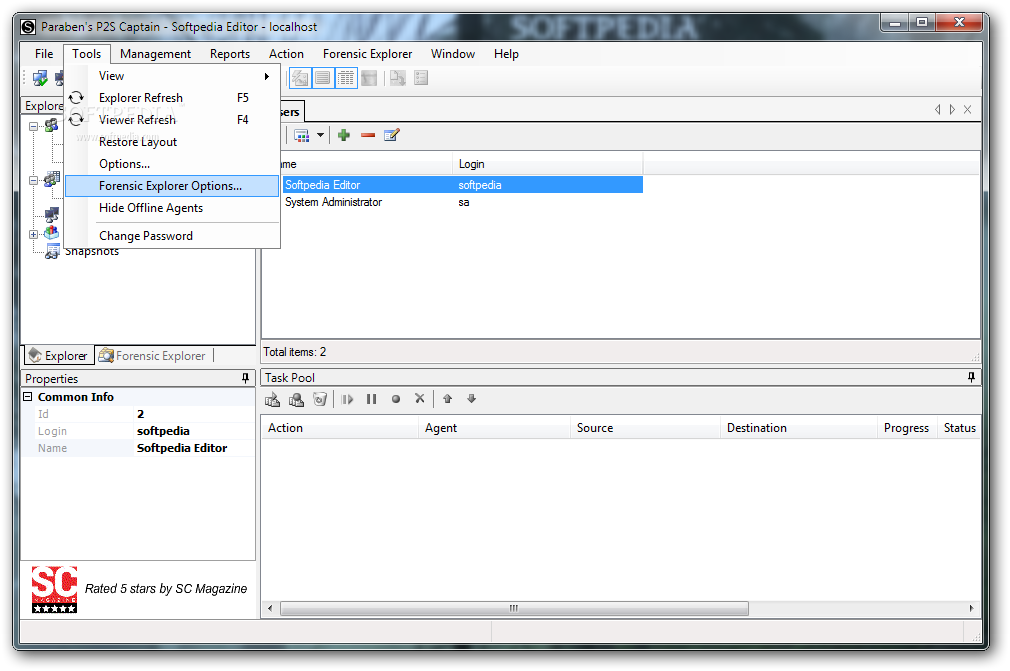Viewport: 1010px width, 671px height.
Task: Click the next tab right arrow in viewer pane
Action: point(952,110)
